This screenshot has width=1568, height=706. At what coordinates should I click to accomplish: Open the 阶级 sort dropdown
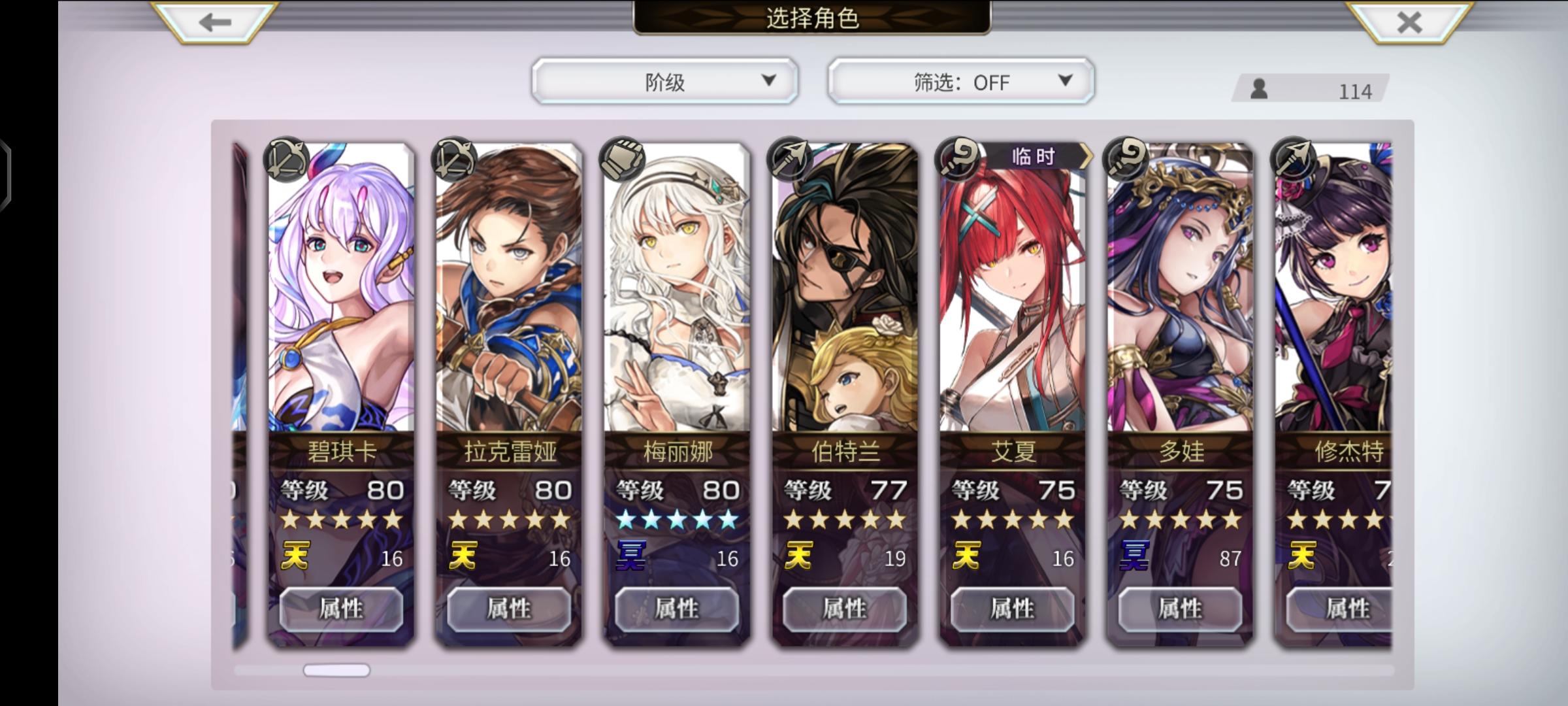[x=665, y=81]
